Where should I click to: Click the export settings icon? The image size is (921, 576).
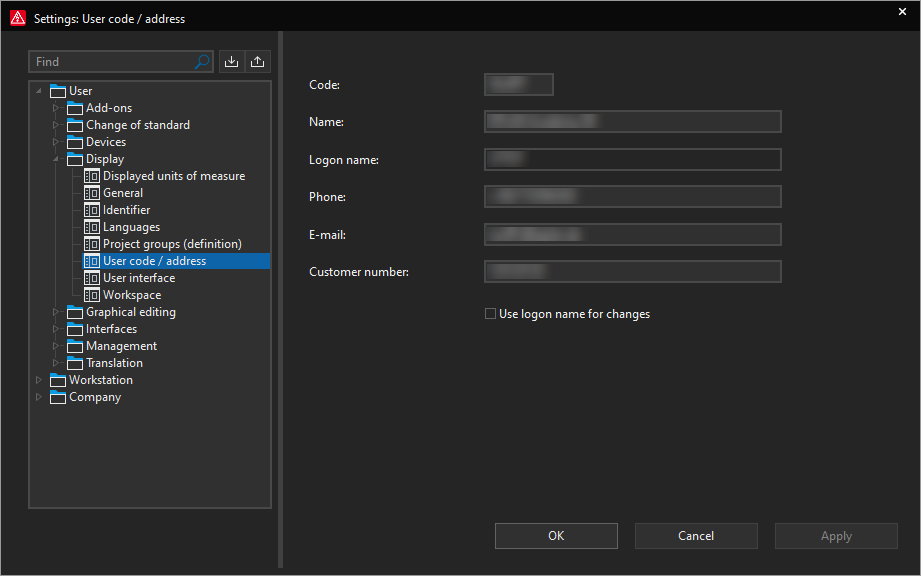(258, 62)
